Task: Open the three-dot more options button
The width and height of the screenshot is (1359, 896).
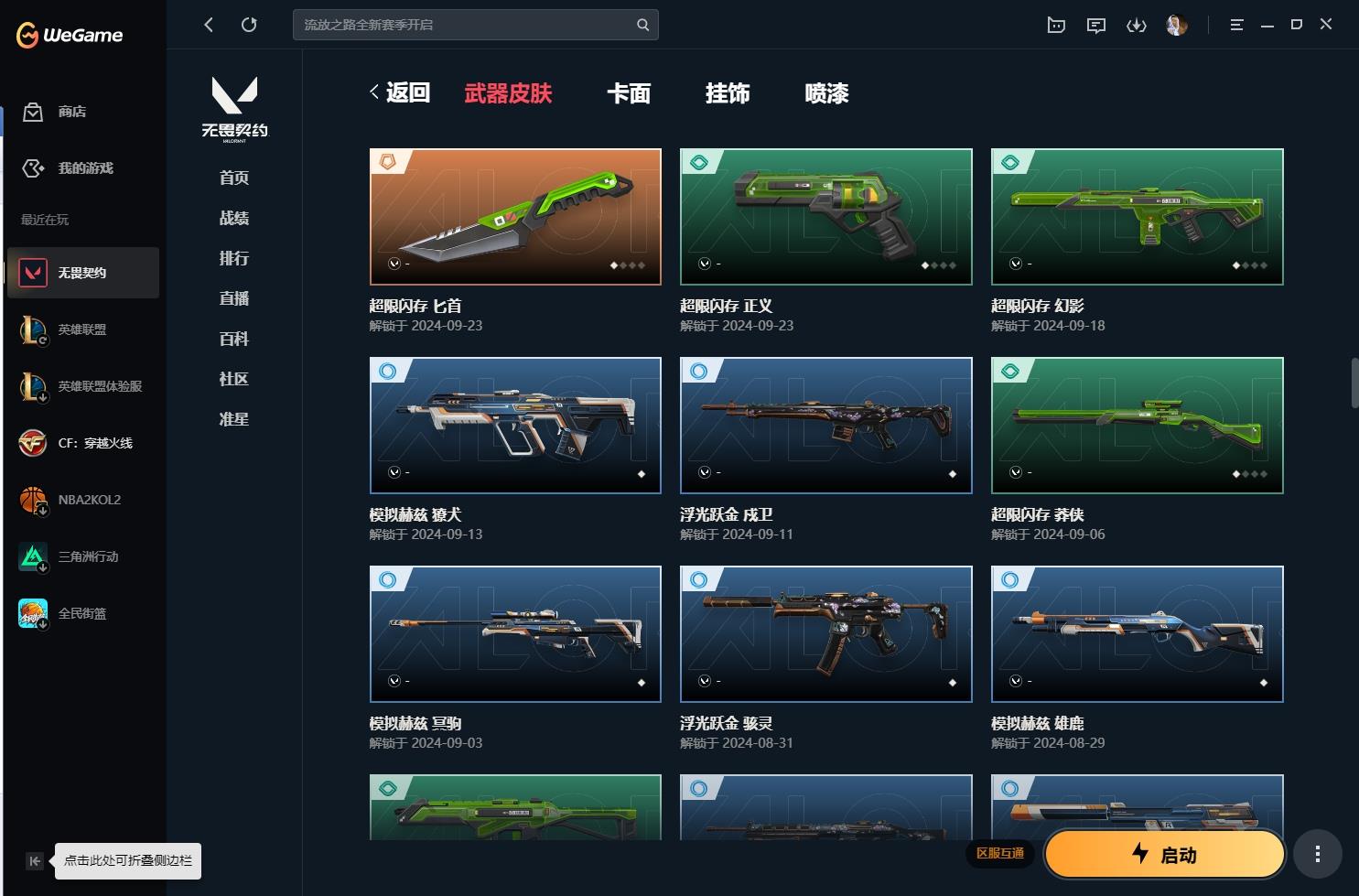Action: point(1317,854)
